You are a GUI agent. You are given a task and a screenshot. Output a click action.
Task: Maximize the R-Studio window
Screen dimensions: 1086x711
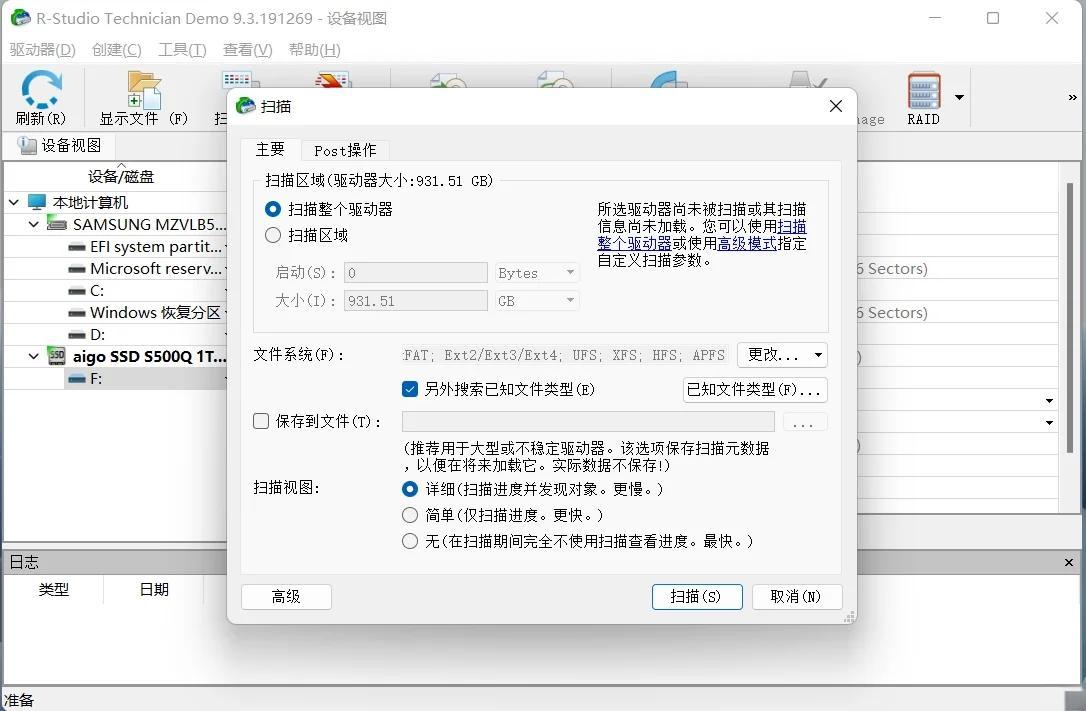click(992, 18)
